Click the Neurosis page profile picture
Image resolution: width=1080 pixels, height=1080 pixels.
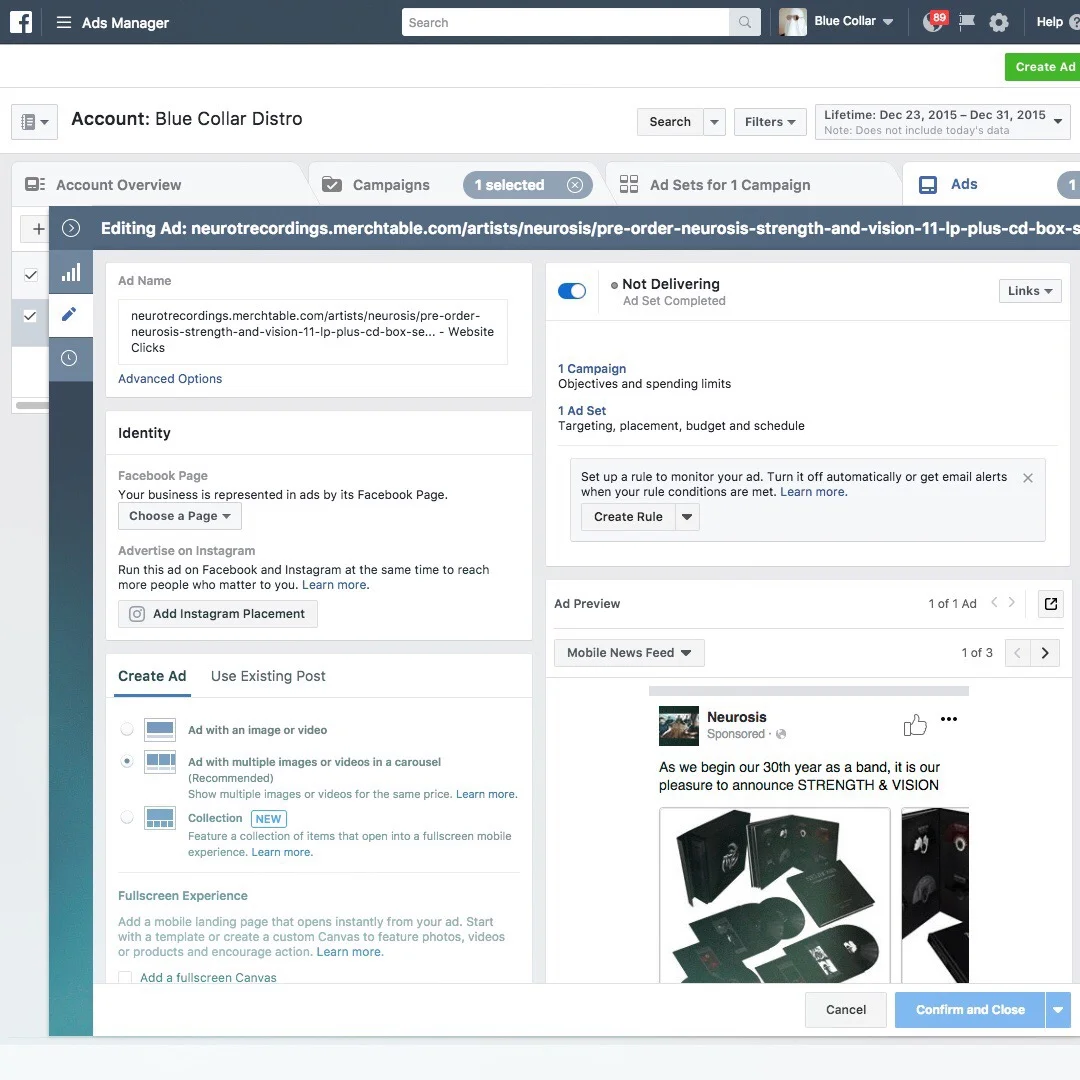(678, 726)
